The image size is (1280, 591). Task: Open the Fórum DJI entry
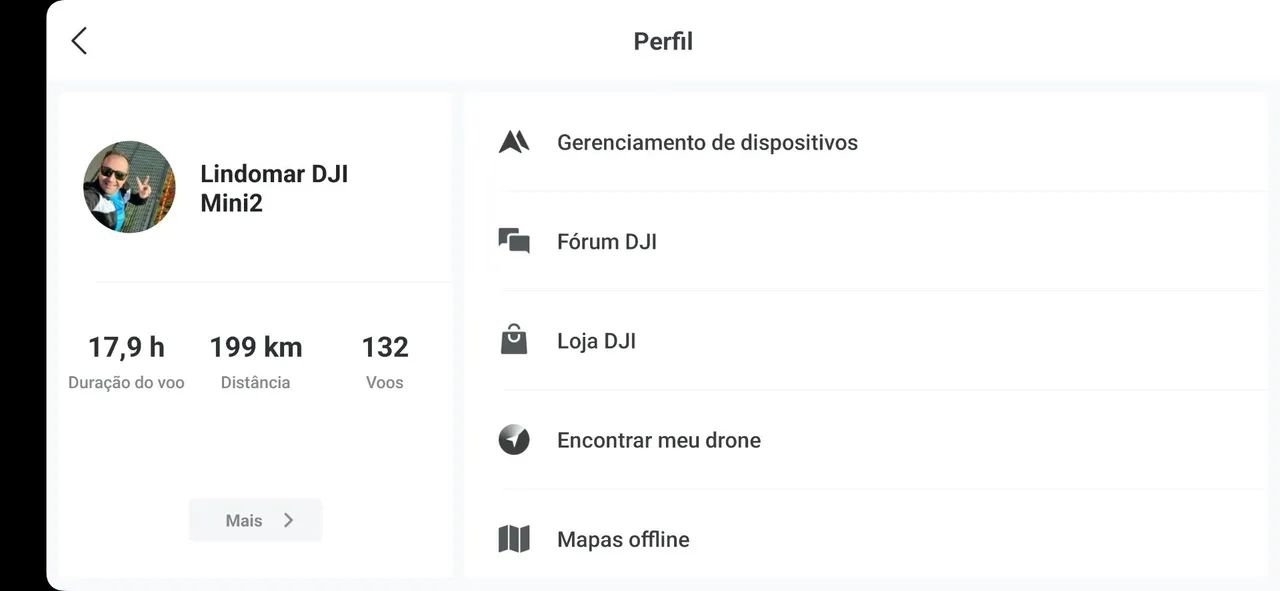click(x=606, y=241)
